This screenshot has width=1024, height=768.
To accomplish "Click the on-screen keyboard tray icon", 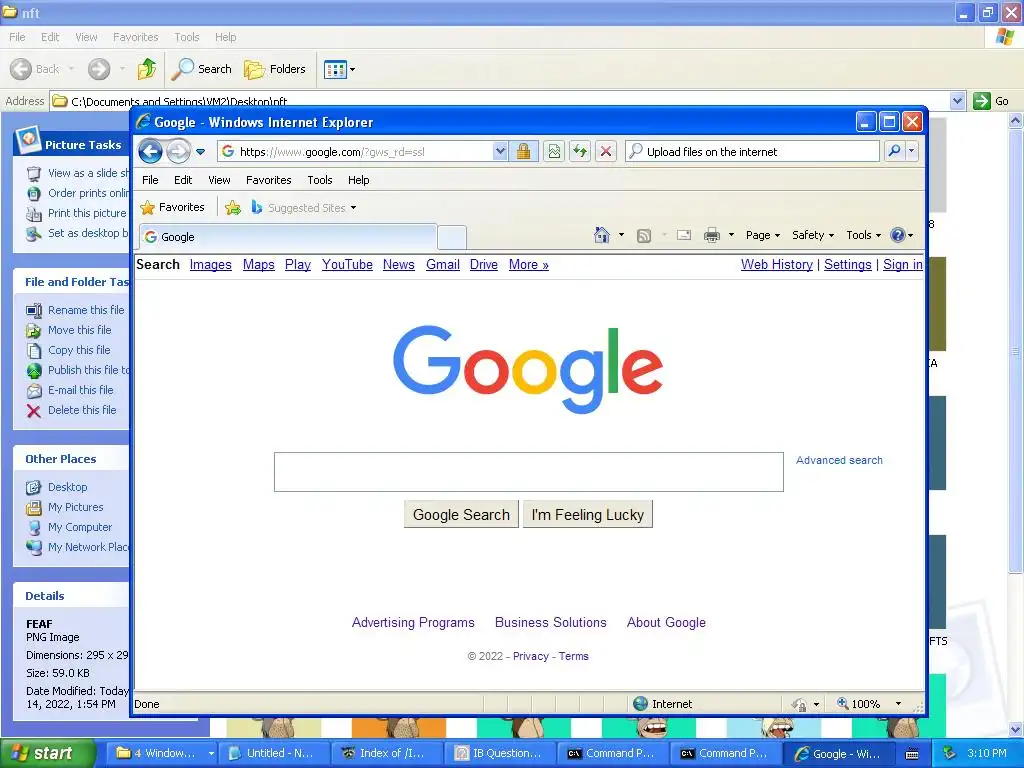I will coord(912,754).
